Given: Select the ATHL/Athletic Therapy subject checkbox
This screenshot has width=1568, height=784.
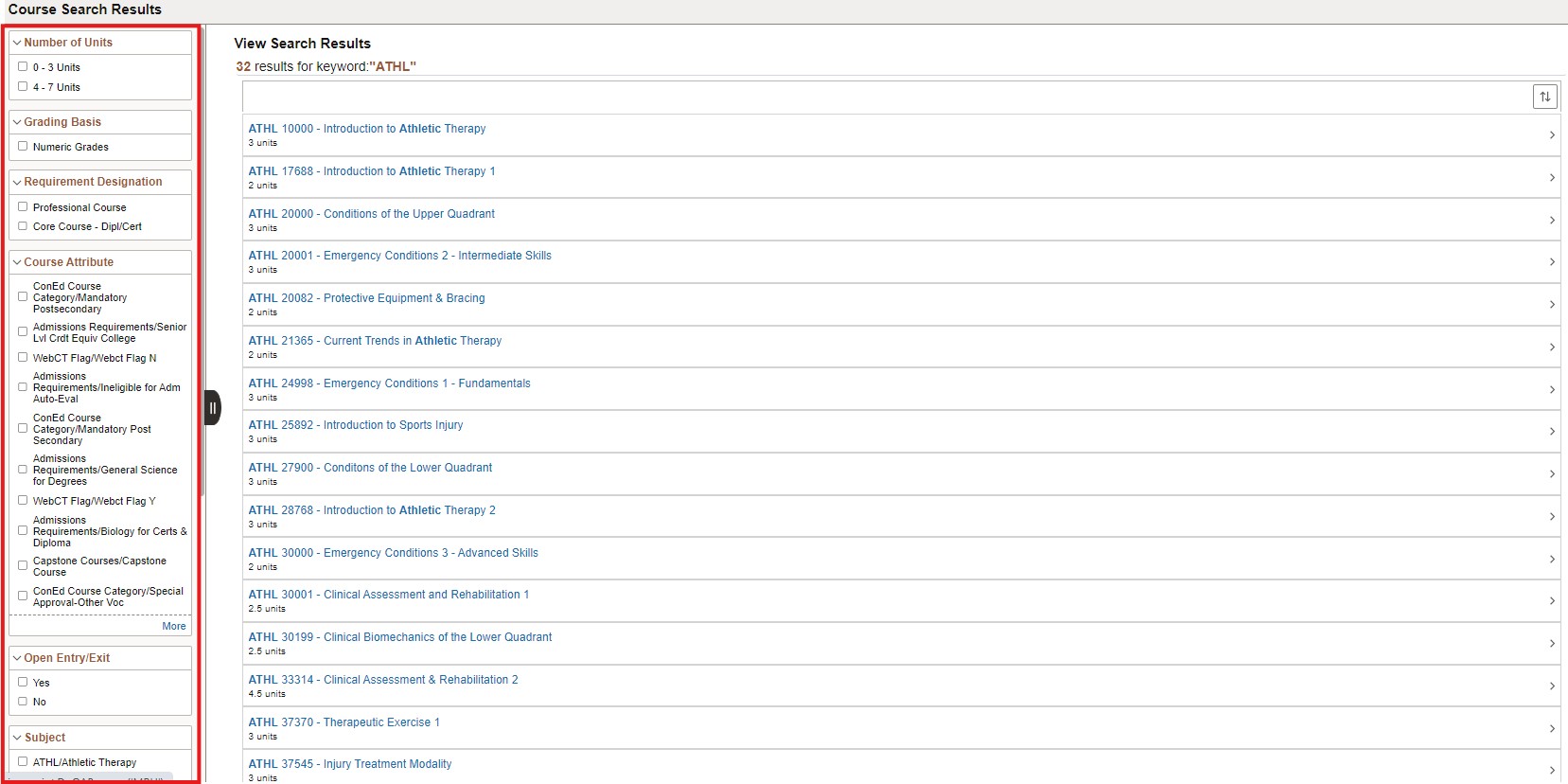Looking at the screenshot, I should 23,761.
